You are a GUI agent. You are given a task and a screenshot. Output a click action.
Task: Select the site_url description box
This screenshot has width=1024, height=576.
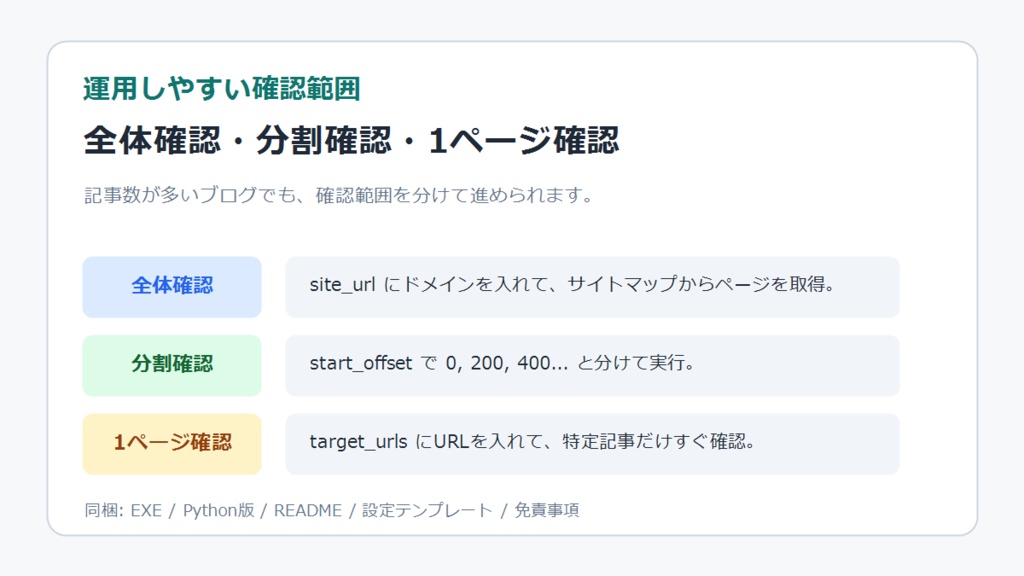[592, 287]
